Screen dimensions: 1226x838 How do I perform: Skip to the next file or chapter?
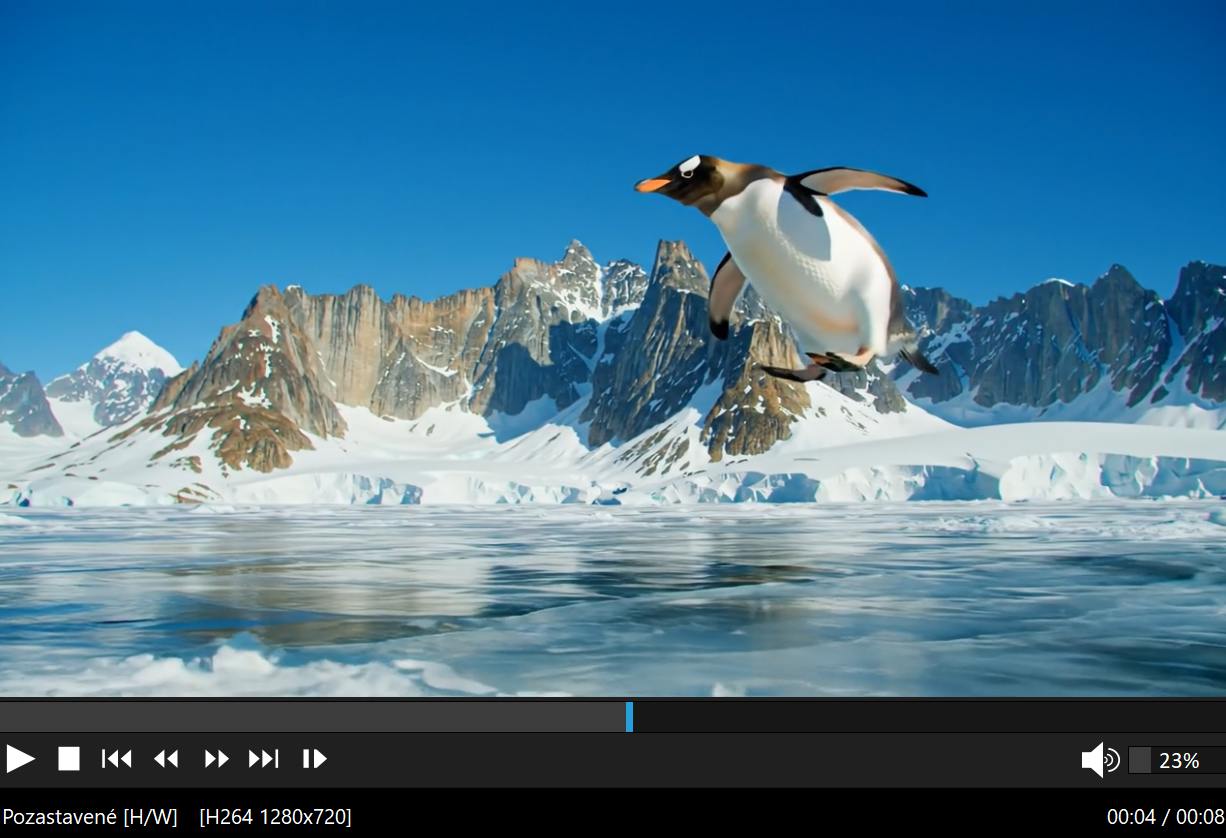[x=264, y=759]
